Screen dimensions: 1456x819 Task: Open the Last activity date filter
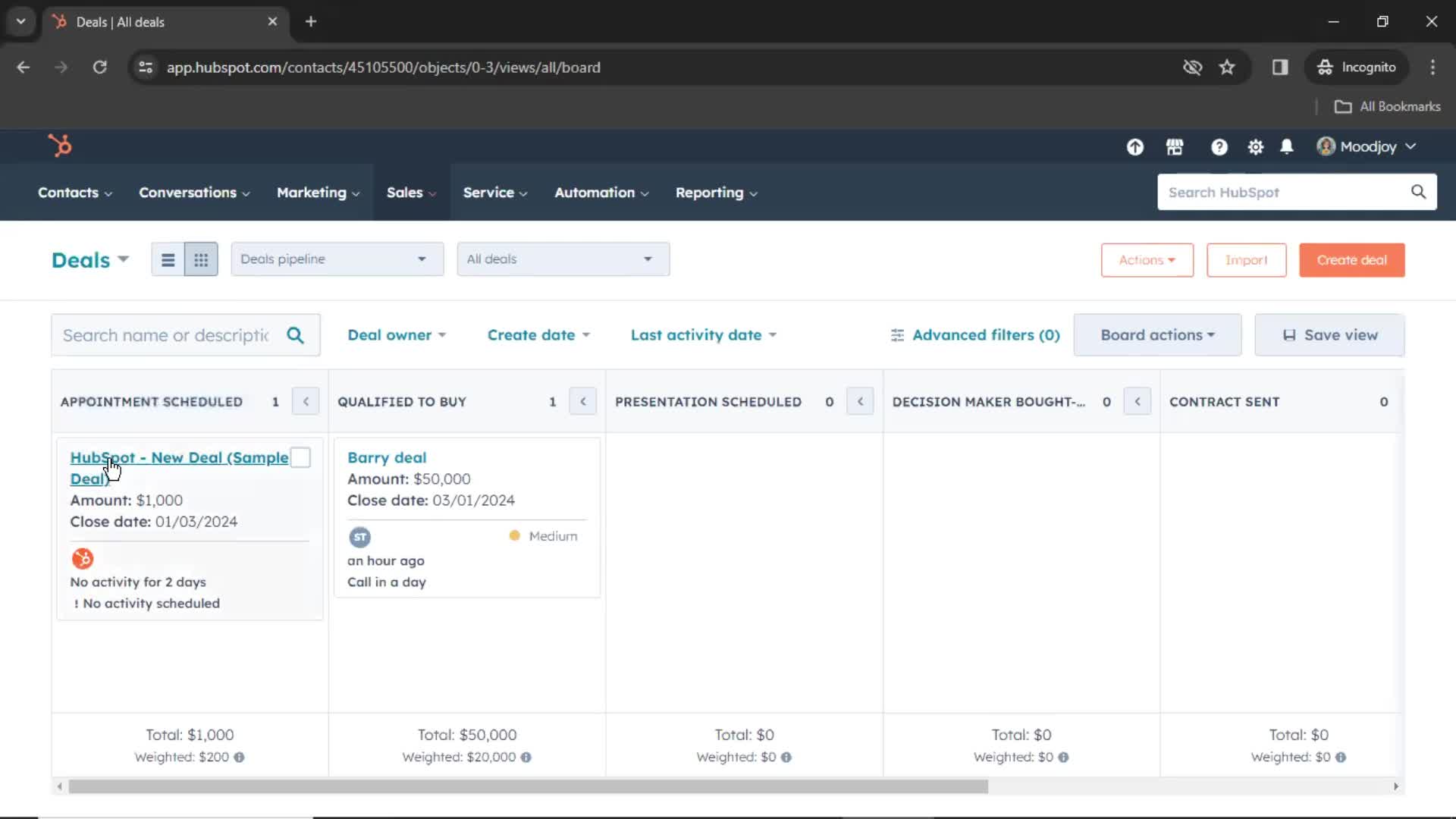pyautogui.click(x=704, y=335)
